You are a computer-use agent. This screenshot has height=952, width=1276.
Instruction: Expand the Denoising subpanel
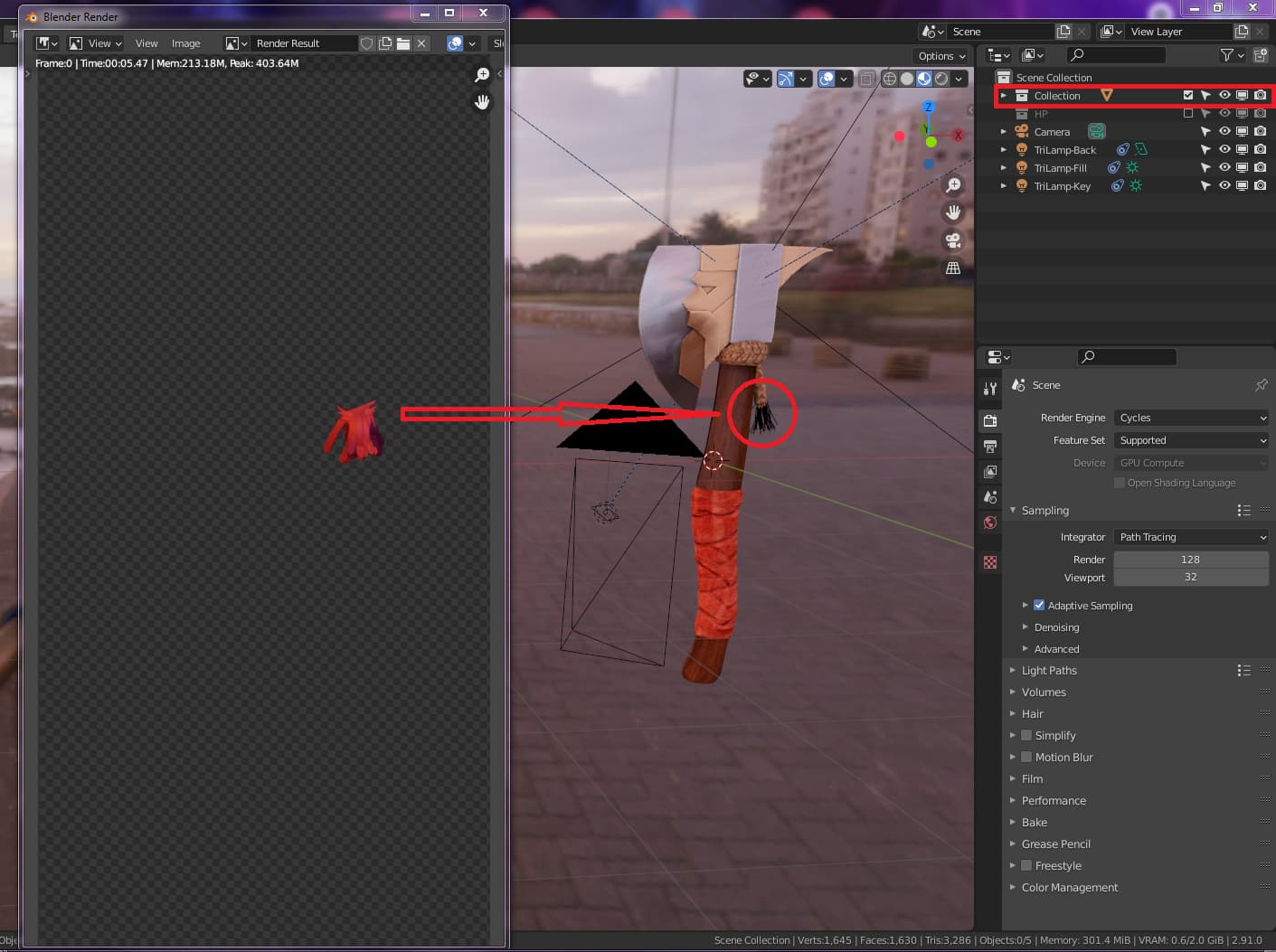click(x=1056, y=627)
